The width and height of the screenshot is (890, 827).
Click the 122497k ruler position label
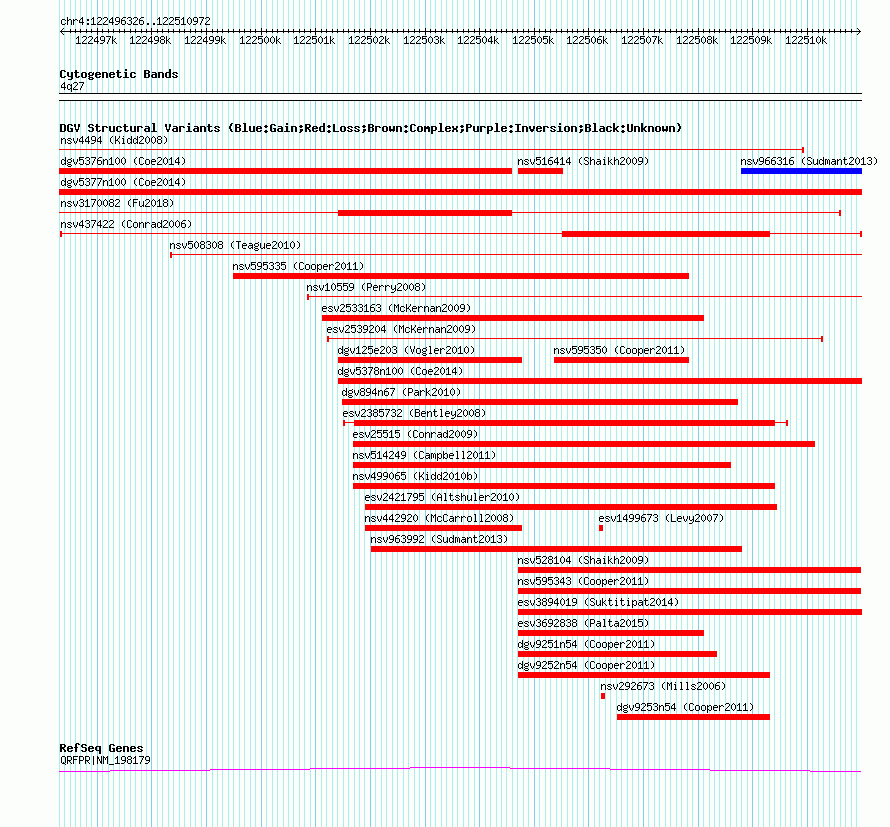96,40
